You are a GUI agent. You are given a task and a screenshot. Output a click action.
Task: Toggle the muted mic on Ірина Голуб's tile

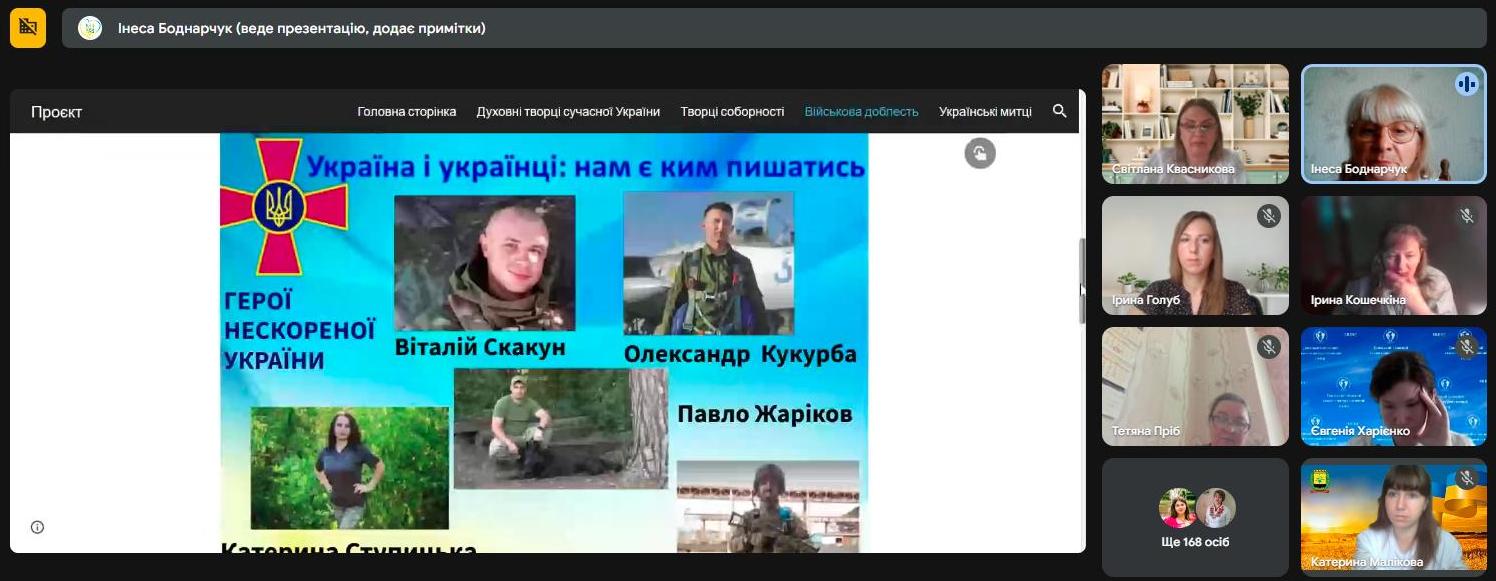coord(1268,215)
